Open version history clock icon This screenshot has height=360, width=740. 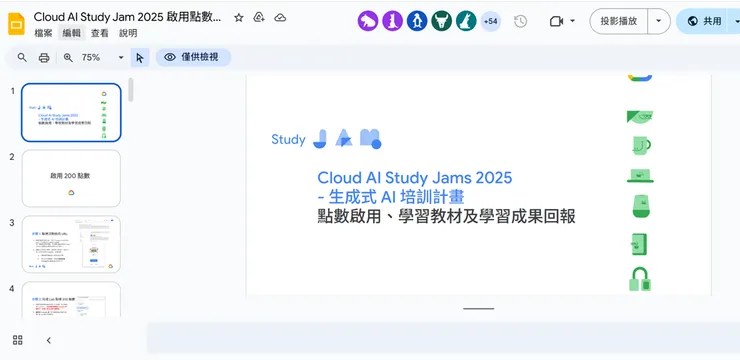[520, 21]
